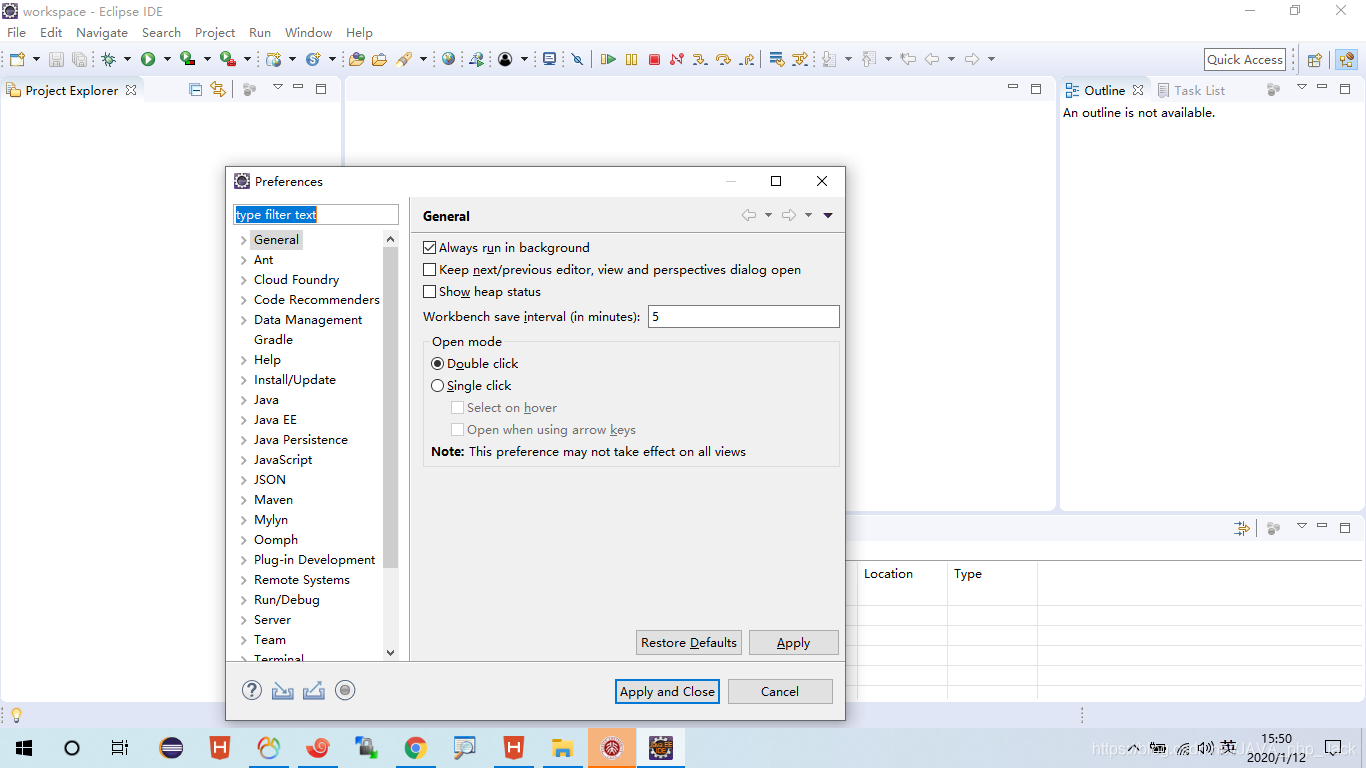
Task: Click the Last Edit Location icon
Action: pyautogui.click(x=908, y=59)
